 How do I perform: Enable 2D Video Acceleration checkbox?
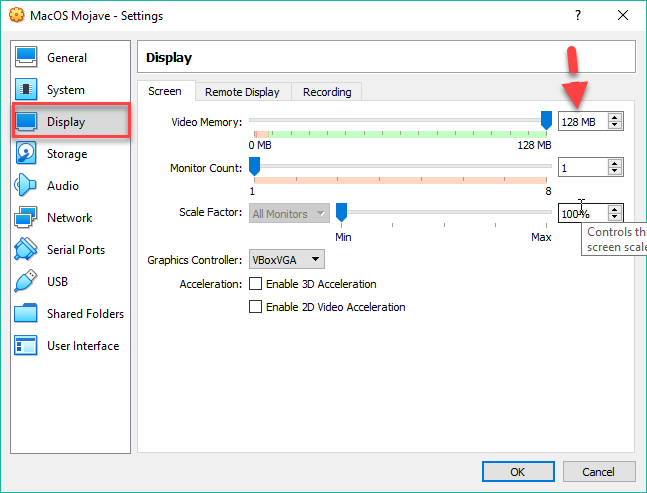(255, 307)
